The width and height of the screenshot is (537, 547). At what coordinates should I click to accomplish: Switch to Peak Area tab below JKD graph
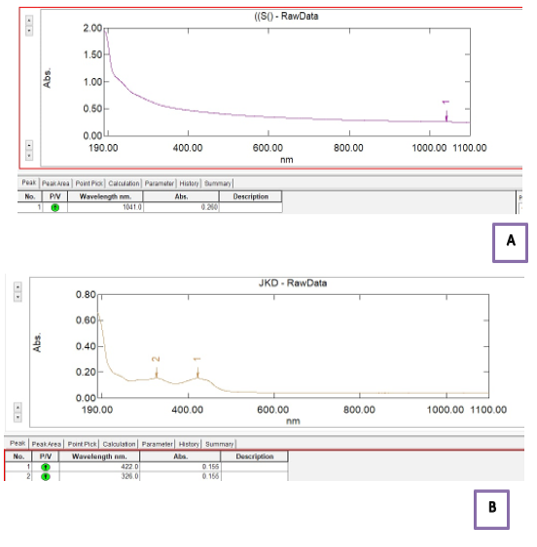(46, 444)
